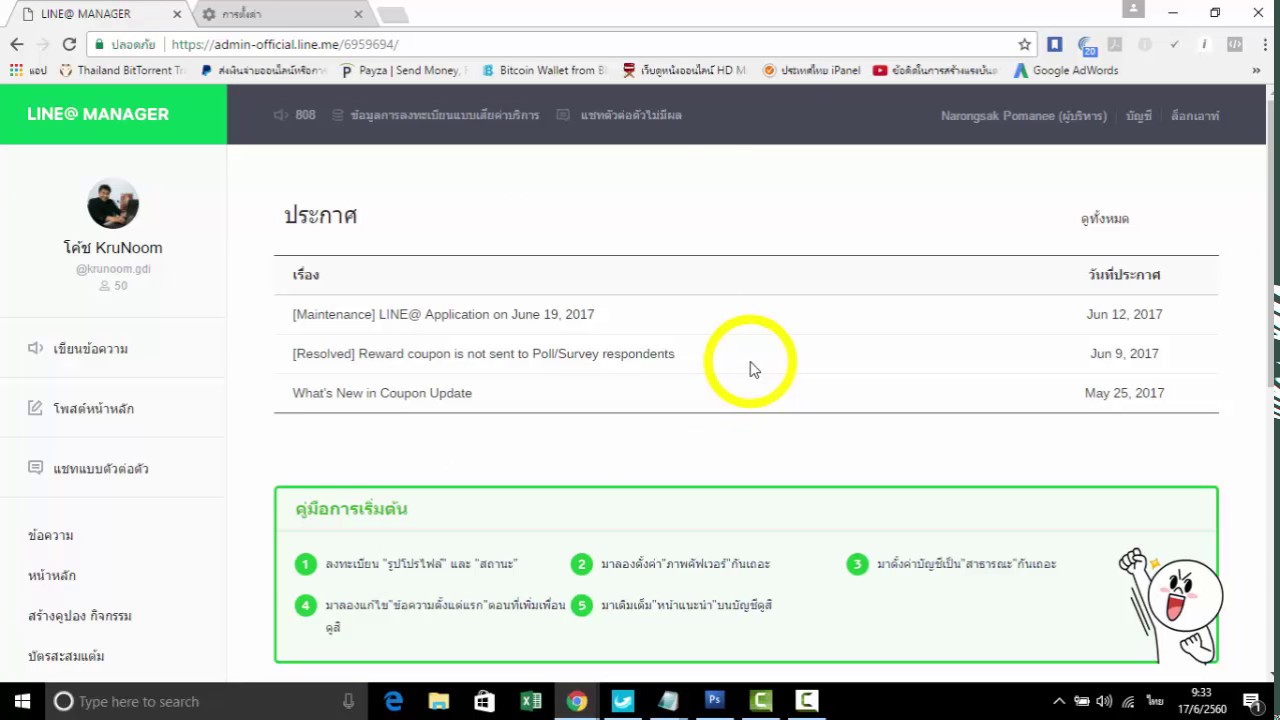Click step 3 green circle in guide
This screenshot has width=1280, height=720.
(857, 564)
